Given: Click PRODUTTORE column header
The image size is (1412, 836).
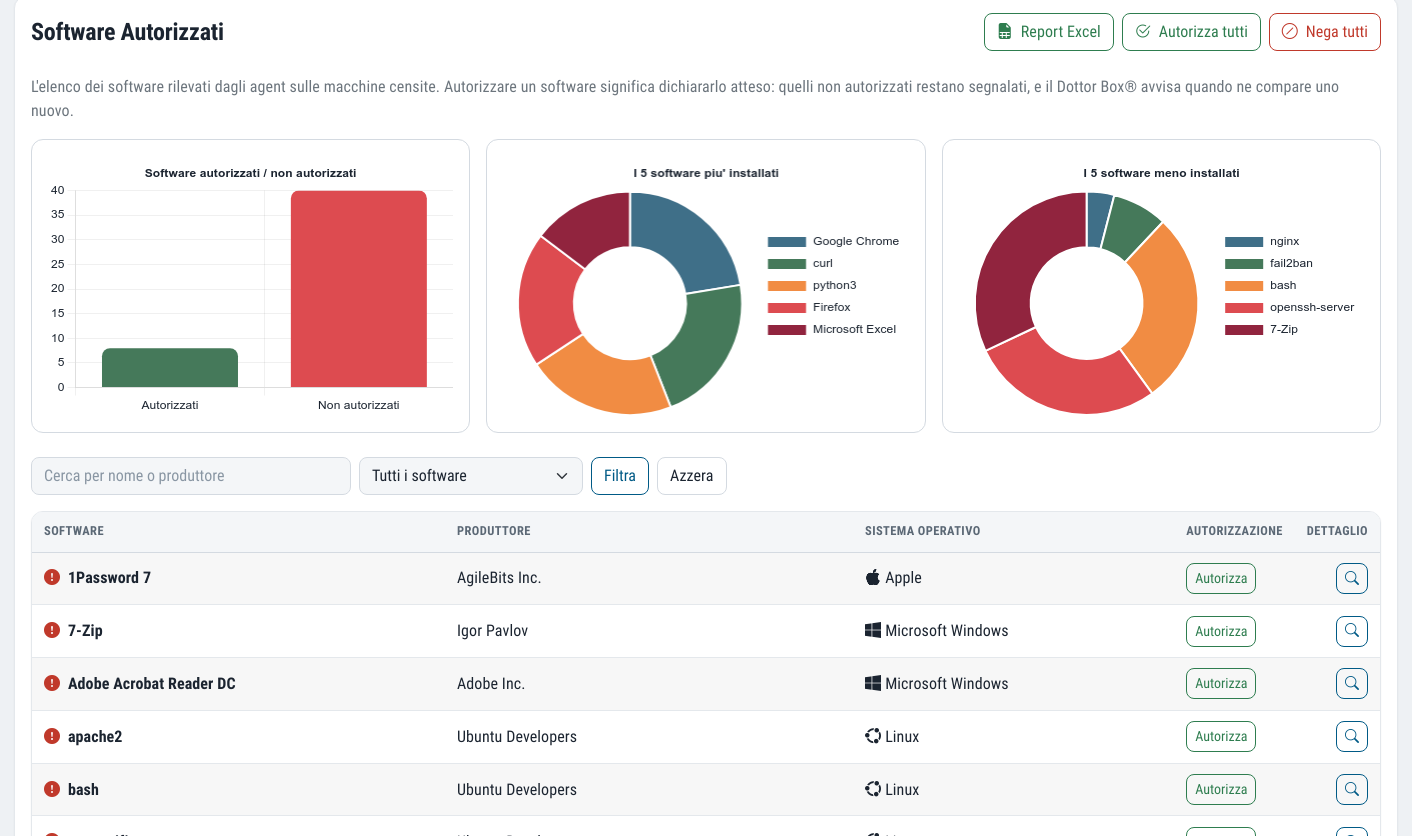Looking at the screenshot, I should click(x=494, y=531).
